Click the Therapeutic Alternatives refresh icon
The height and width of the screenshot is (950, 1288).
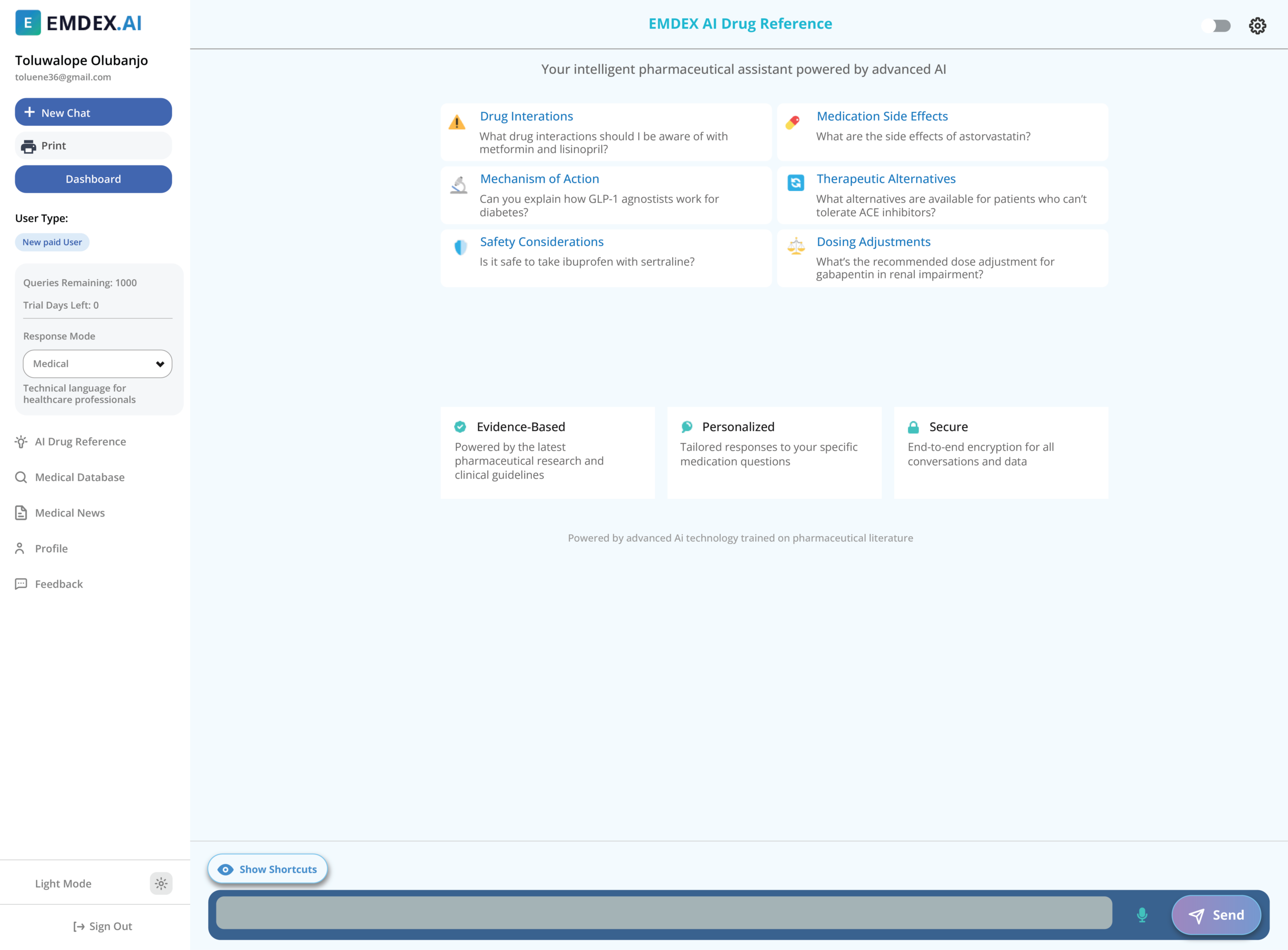[x=795, y=183]
